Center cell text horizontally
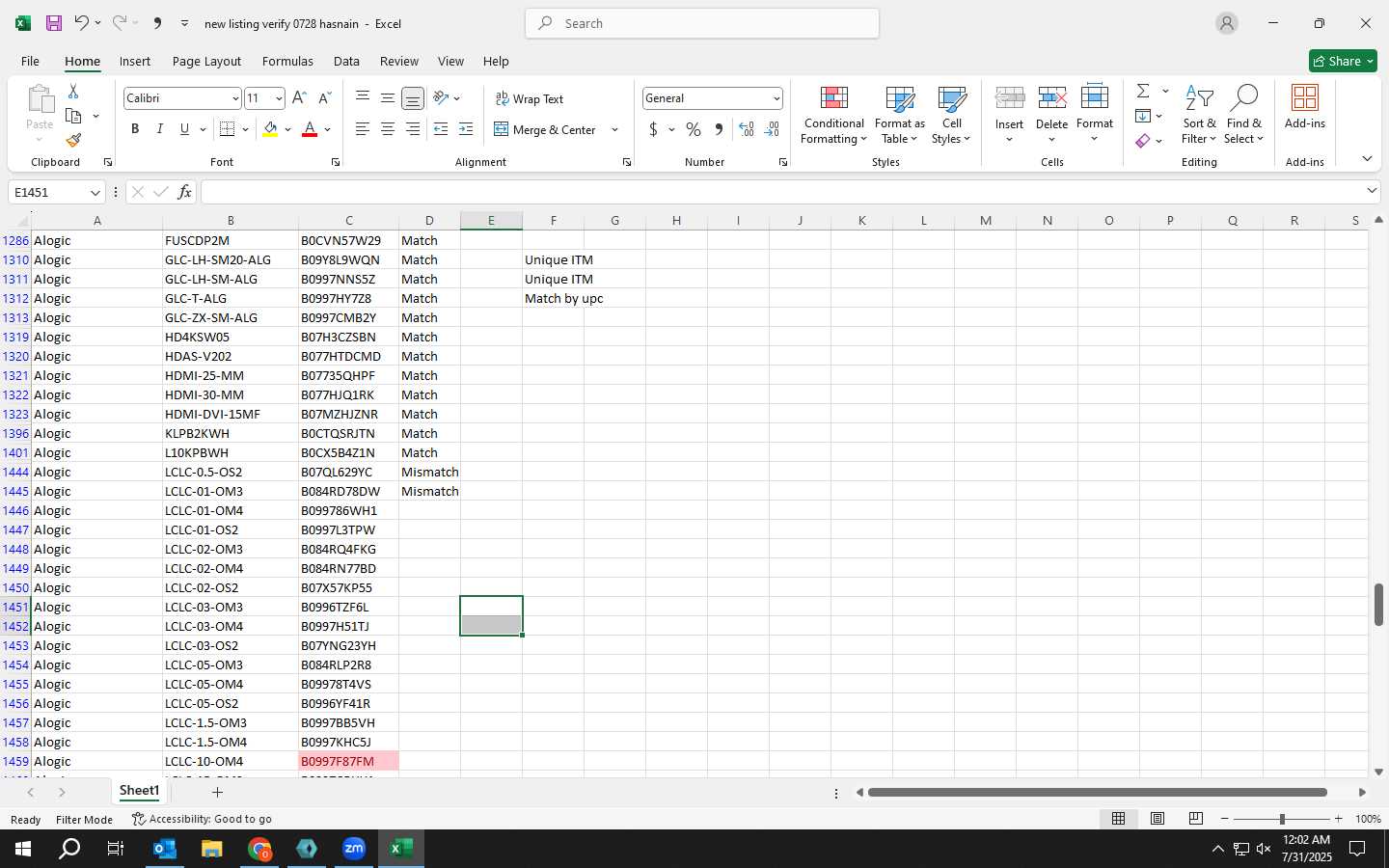 [x=388, y=129]
